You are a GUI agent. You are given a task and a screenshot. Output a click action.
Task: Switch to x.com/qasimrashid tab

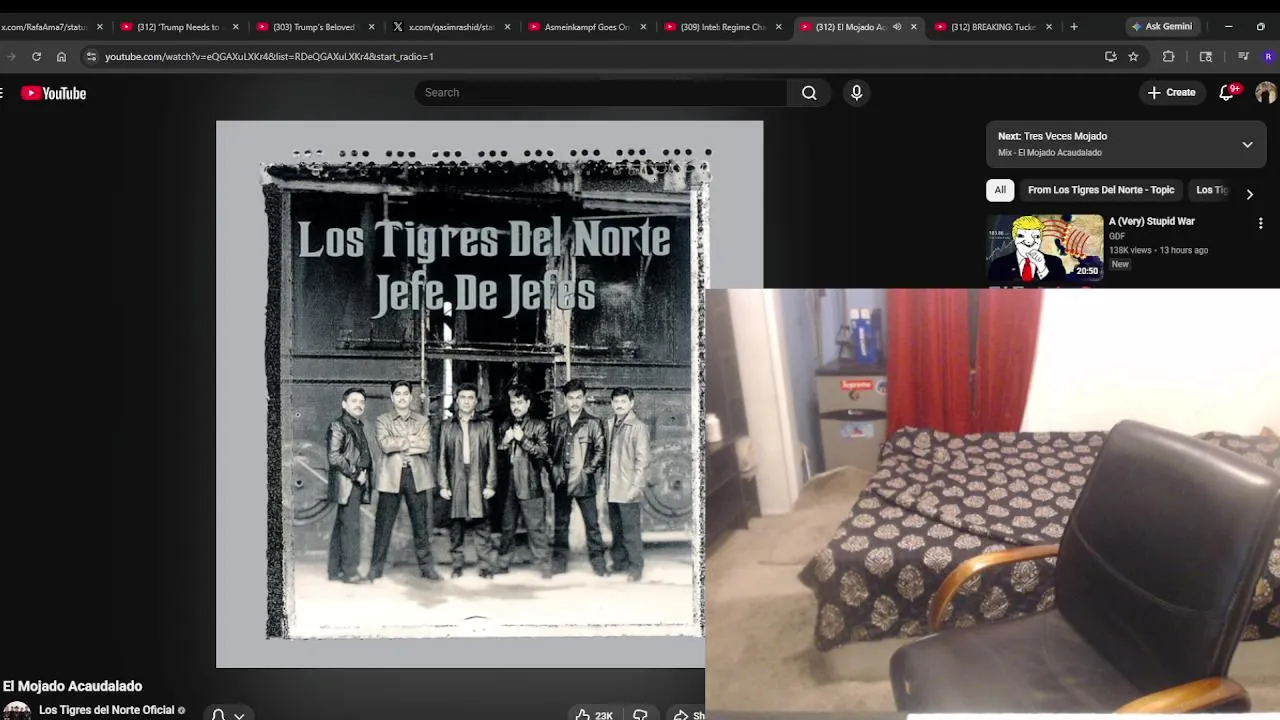click(x=450, y=27)
